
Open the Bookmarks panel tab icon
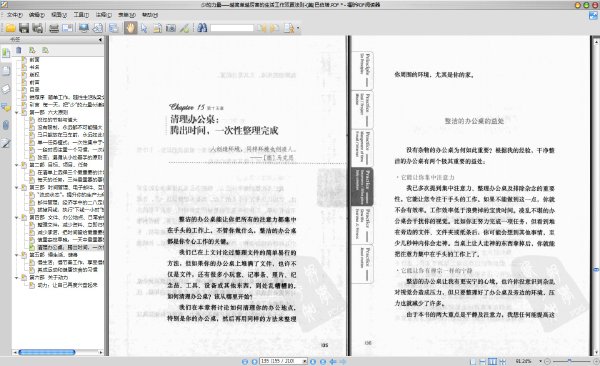[x=6, y=53]
